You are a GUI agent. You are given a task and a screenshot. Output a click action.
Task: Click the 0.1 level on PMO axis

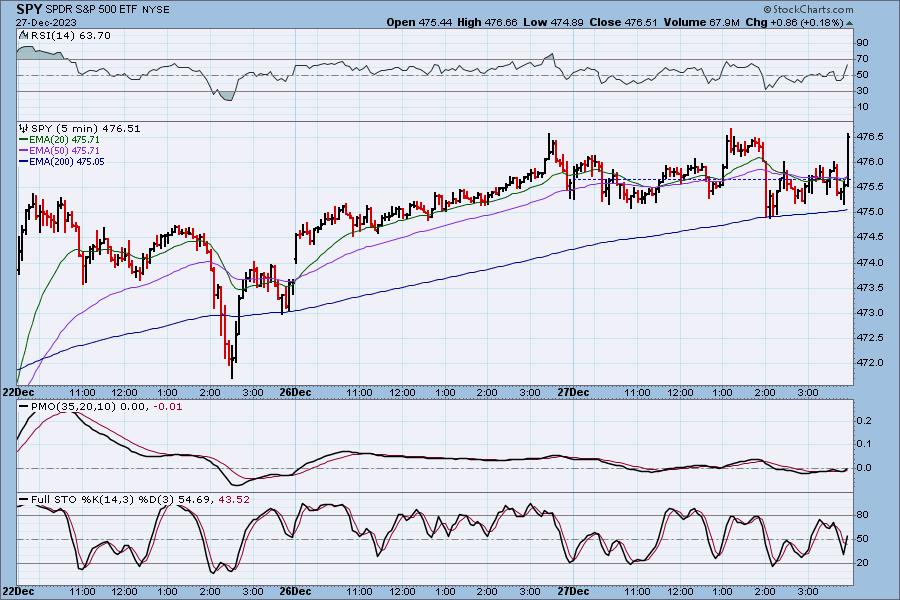(x=864, y=444)
